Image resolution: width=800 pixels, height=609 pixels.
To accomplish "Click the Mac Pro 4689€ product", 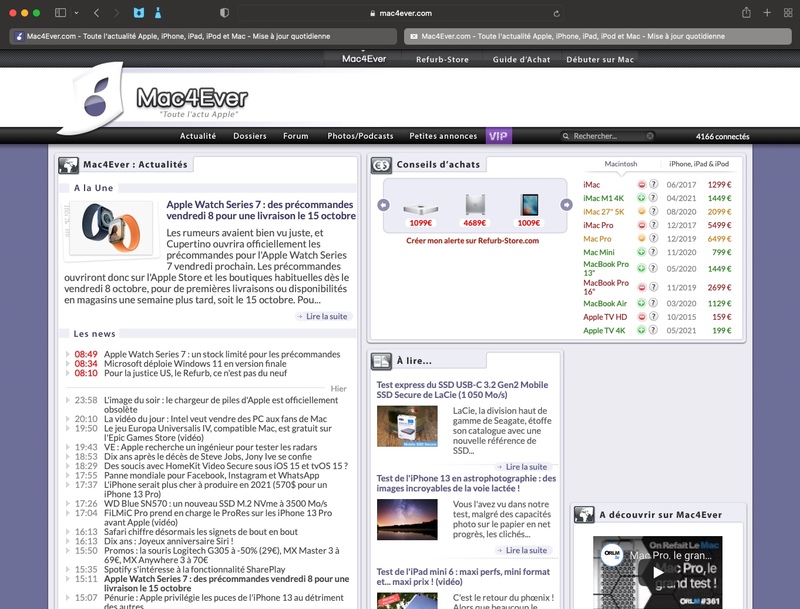I will pyautogui.click(x=474, y=211).
